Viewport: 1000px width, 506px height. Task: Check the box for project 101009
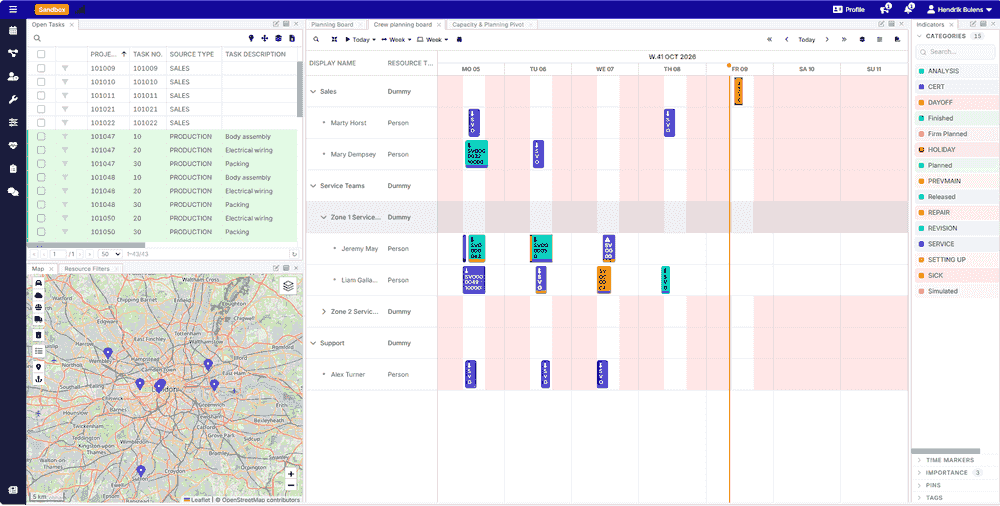point(41,68)
